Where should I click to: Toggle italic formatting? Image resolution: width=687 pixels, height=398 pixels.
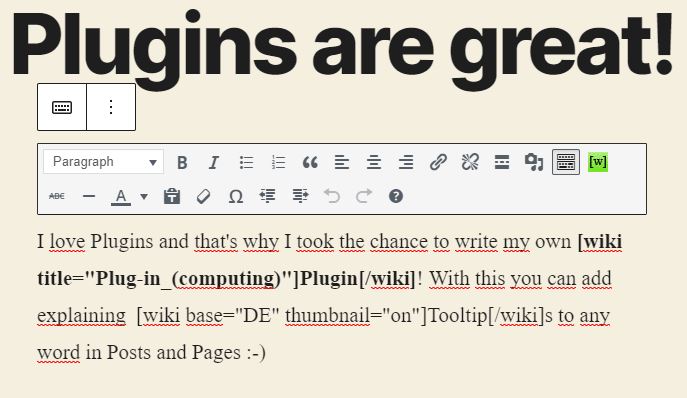[214, 162]
